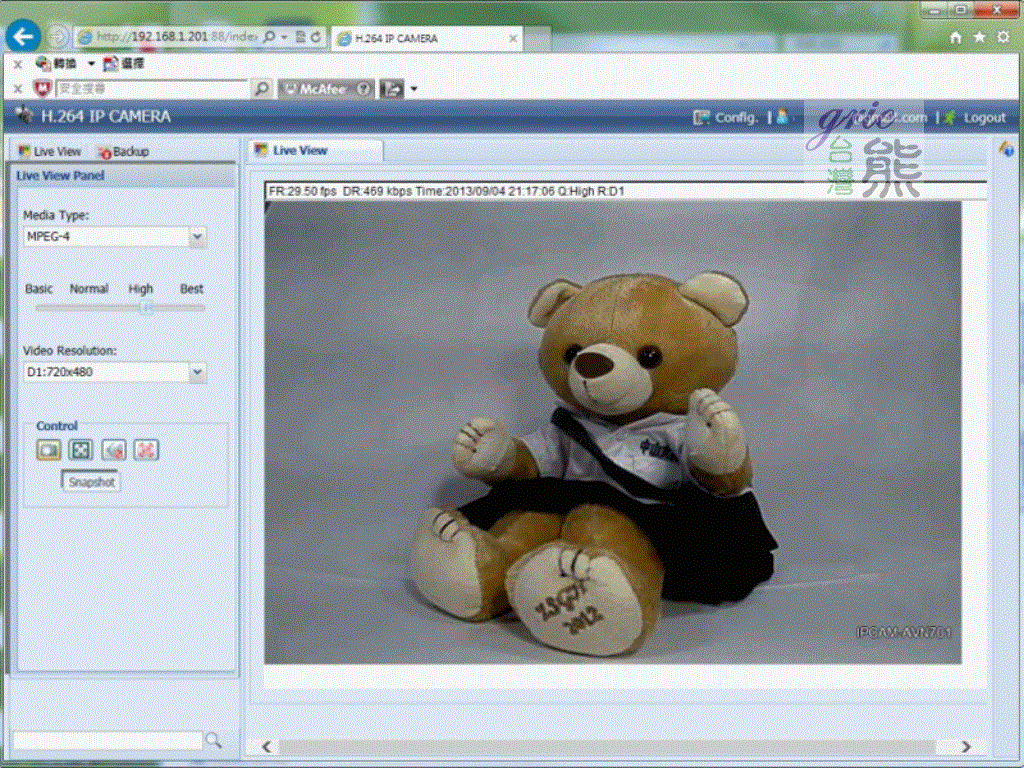Click the McAfee search magnifier icon
1024x768 pixels.
[261, 89]
